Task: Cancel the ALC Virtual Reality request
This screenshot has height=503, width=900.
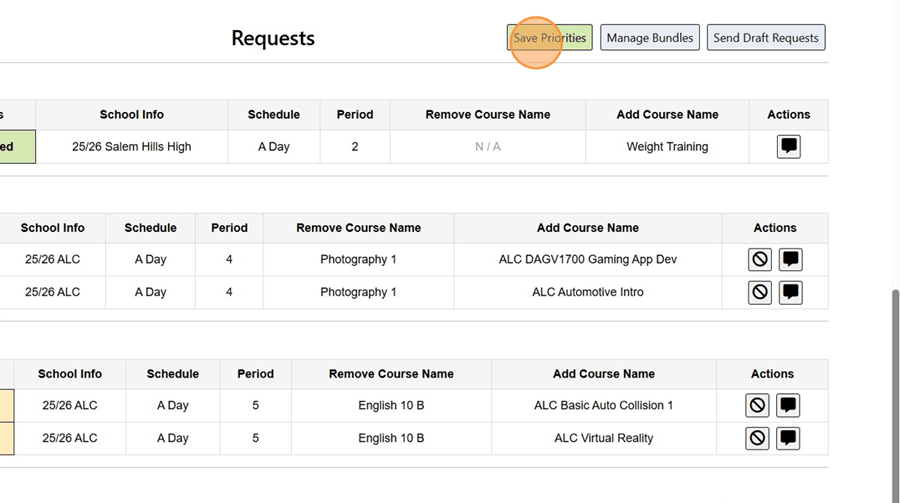Action: [757, 439]
